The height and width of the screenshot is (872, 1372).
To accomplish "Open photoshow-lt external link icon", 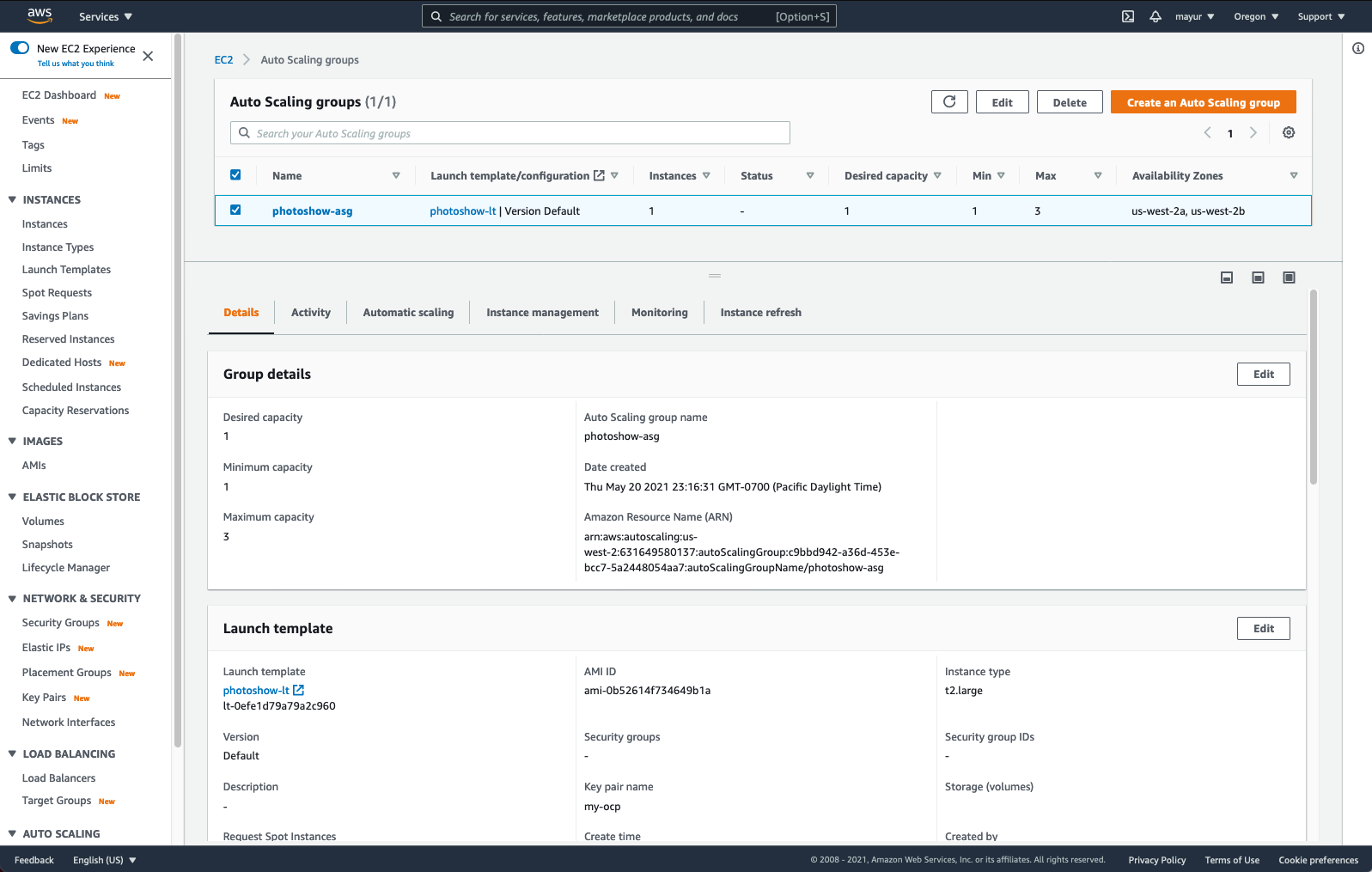I will tap(299, 690).
